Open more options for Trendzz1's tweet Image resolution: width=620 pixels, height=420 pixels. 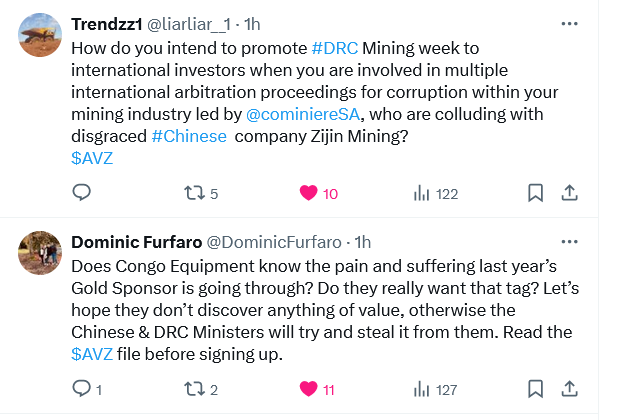[x=569, y=24]
